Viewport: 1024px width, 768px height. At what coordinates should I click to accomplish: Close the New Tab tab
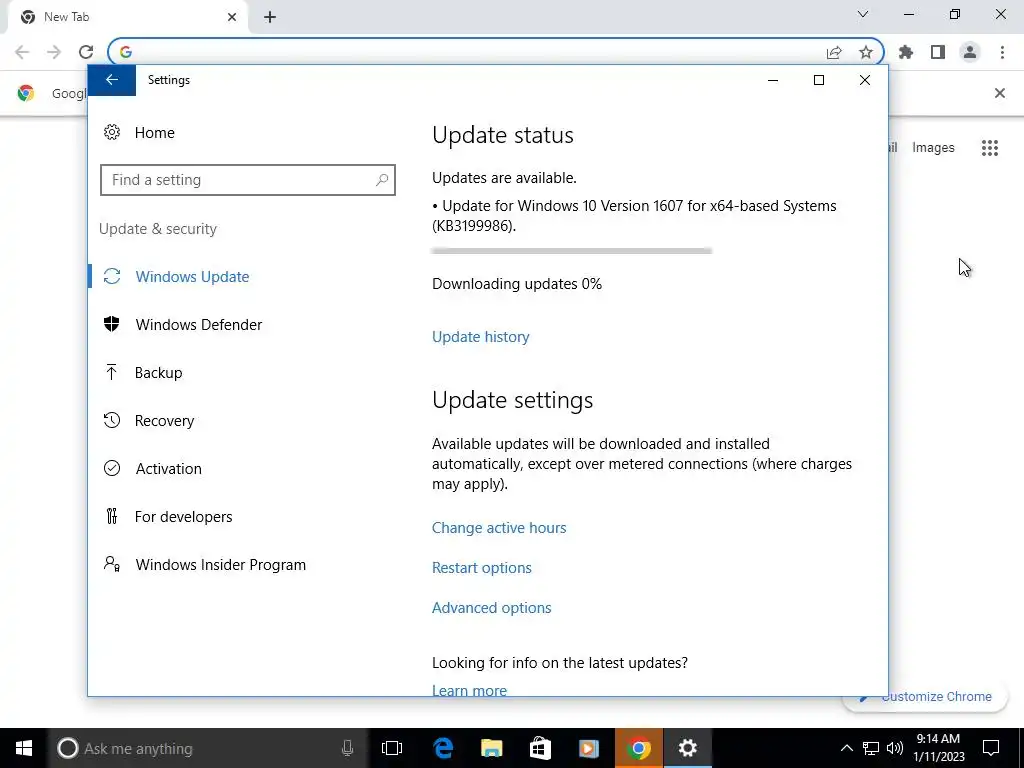tap(232, 17)
